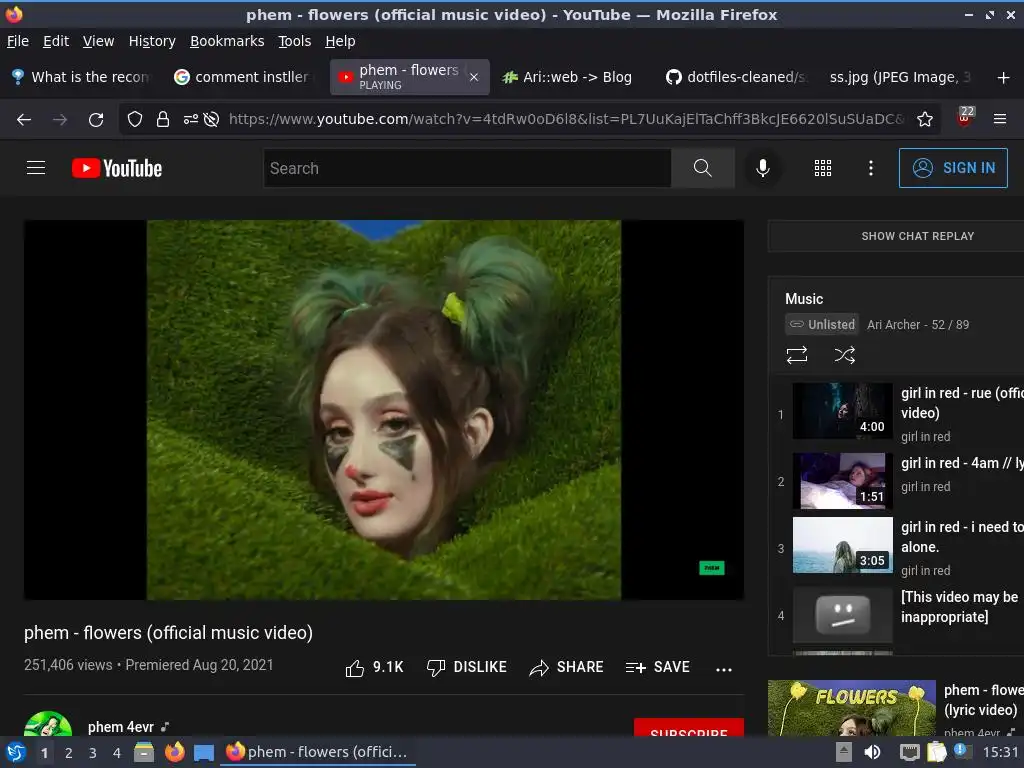
Task: Switch to workspace 3 in the taskbar
Action: [93, 753]
